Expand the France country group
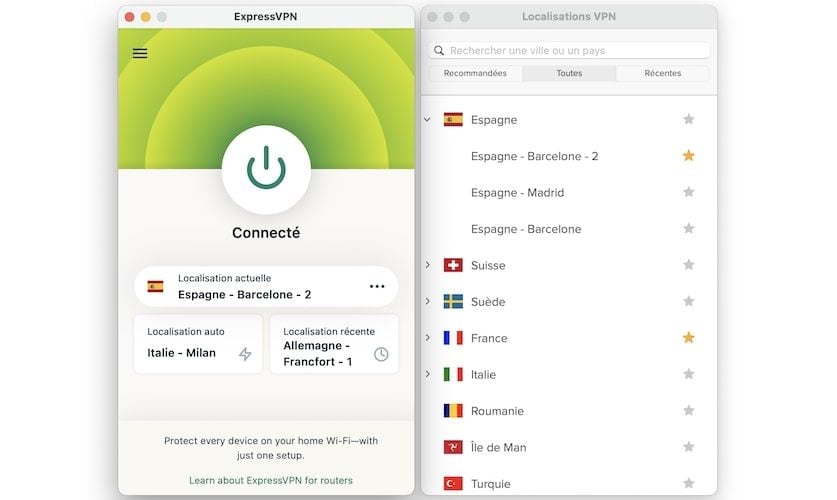The width and height of the screenshot is (837, 500). [x=428, y=337]
